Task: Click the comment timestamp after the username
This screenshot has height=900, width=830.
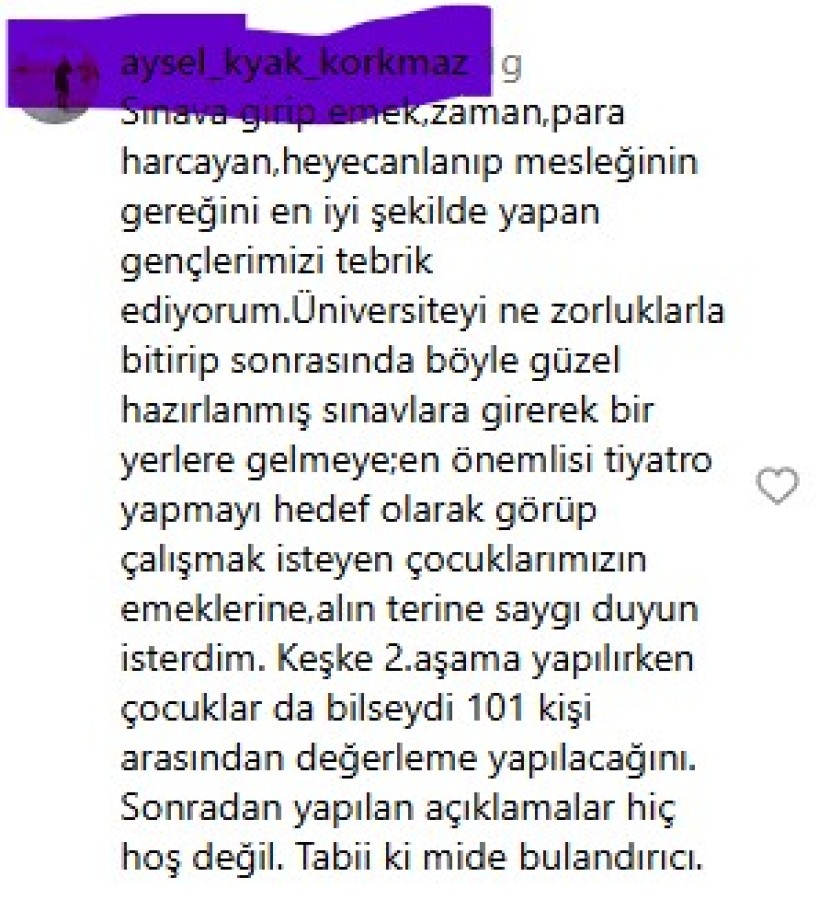Action: click(x=510, y=67)
